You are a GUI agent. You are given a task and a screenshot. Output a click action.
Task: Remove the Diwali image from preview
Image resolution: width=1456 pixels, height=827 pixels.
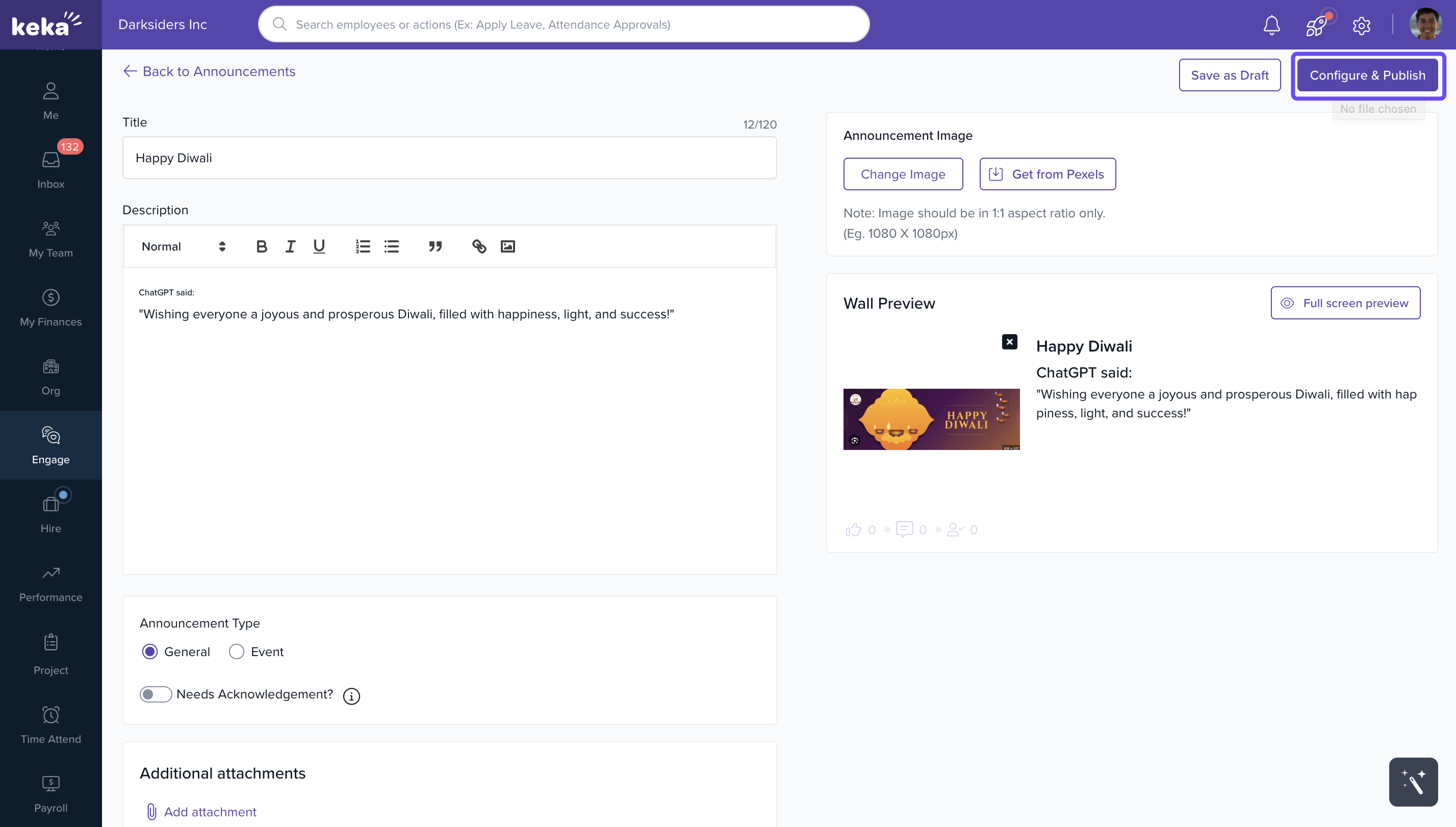(x=1009, y=342)
